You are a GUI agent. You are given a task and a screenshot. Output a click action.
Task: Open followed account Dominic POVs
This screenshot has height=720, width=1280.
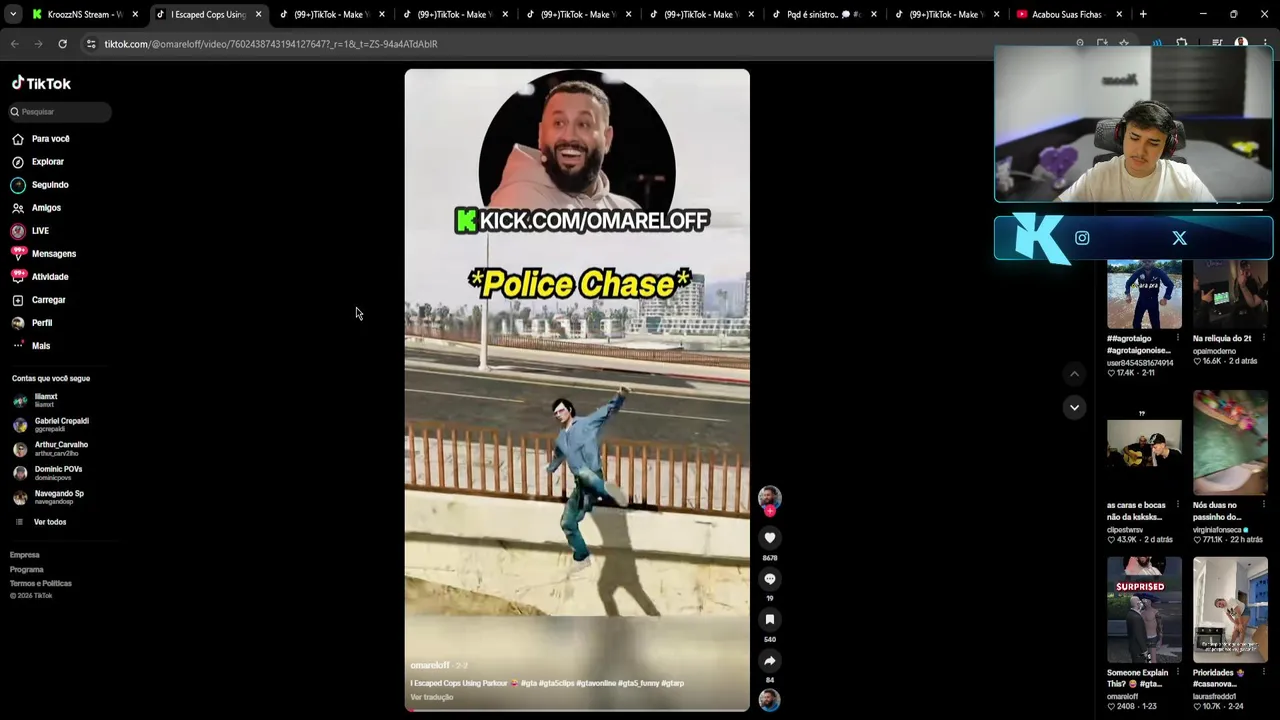tap(48, 473)
